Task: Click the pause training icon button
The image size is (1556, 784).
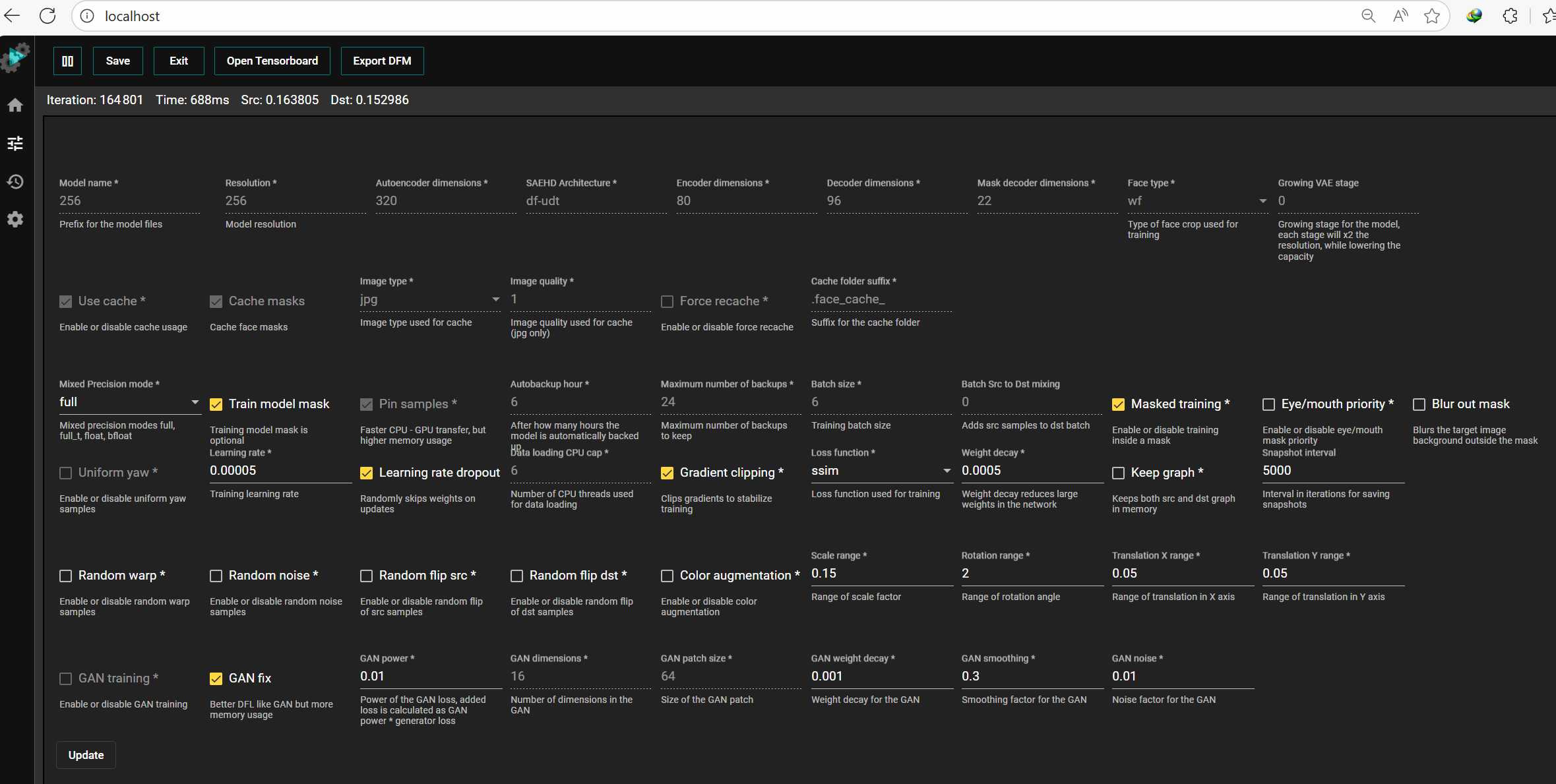Action: pos(67,61)
